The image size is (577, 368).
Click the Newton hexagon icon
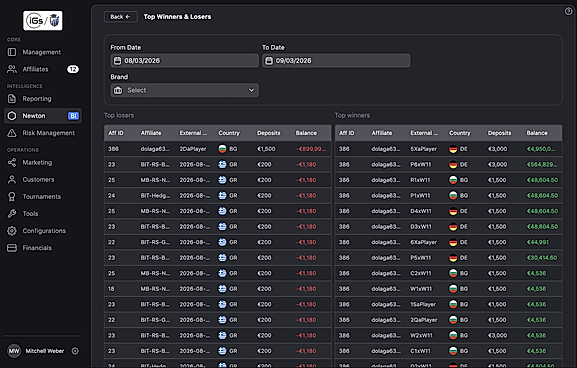(x=12, y=116)
